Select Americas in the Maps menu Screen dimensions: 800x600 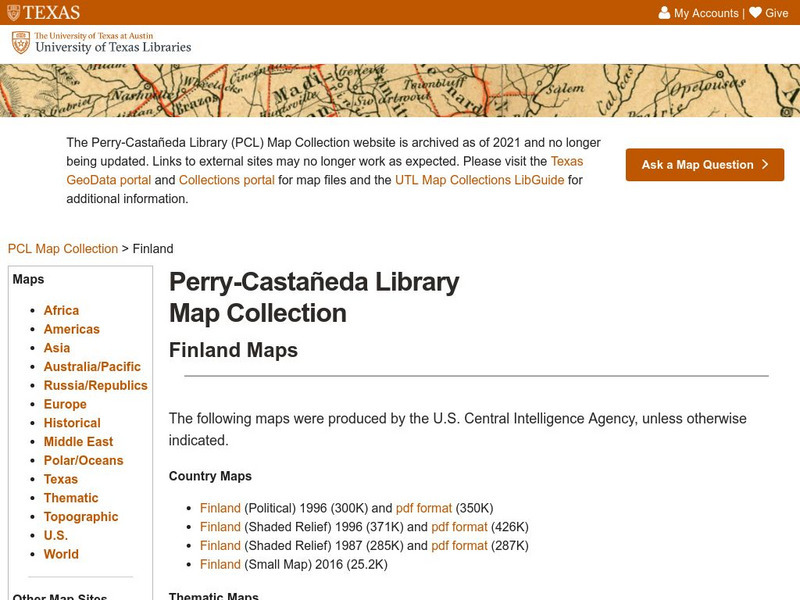[71, 329]
